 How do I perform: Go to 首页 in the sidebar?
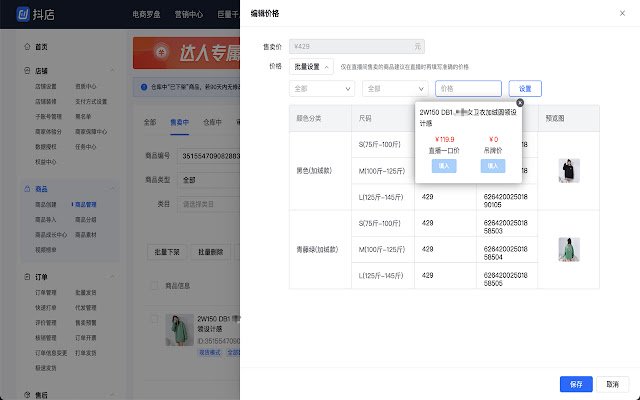point(41,47)
